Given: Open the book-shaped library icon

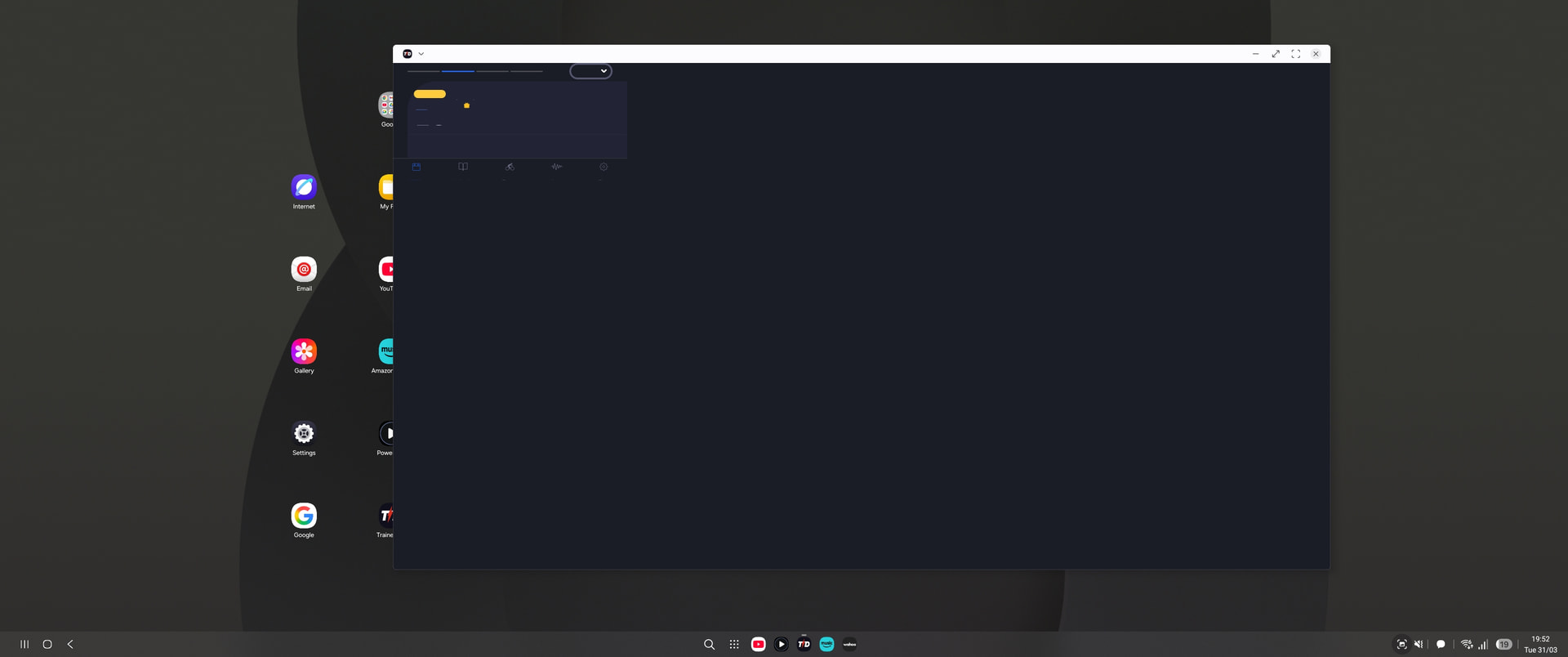Looking at the screenshot, I should pyautogui.click(x=463, y=167).
